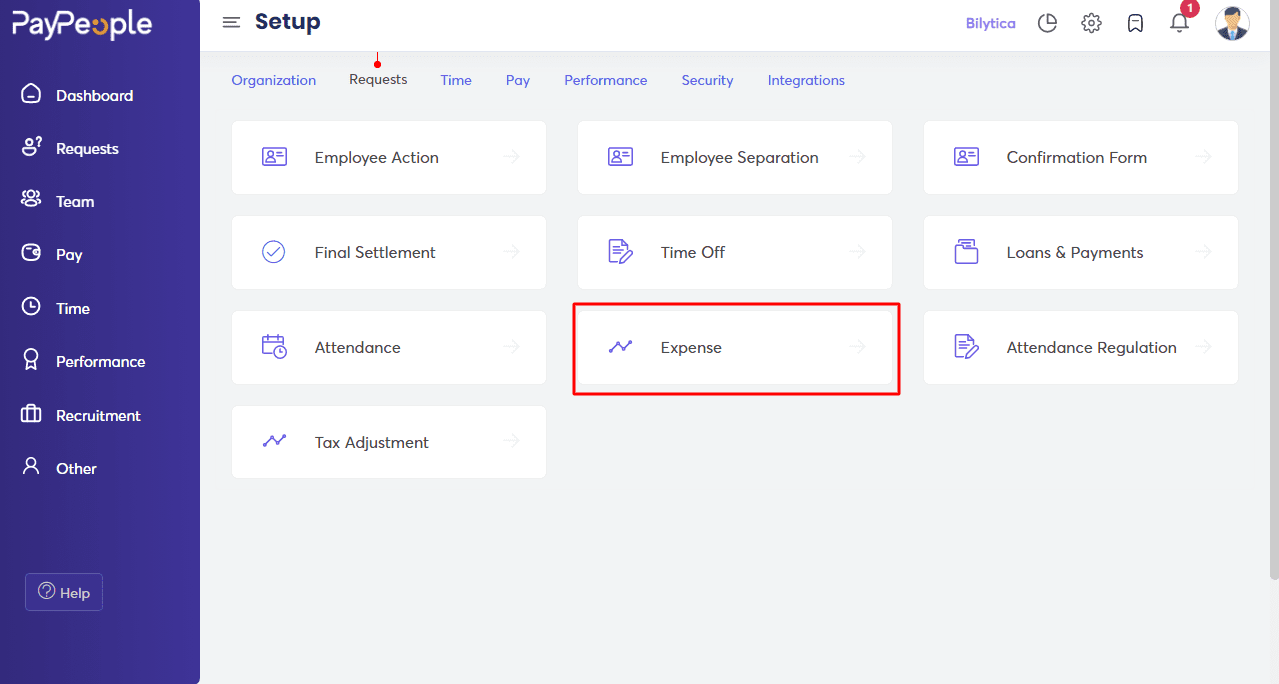Click the Requests icon in sidebar
Viewport: 1279px width, 684px height.
[31, 147]
